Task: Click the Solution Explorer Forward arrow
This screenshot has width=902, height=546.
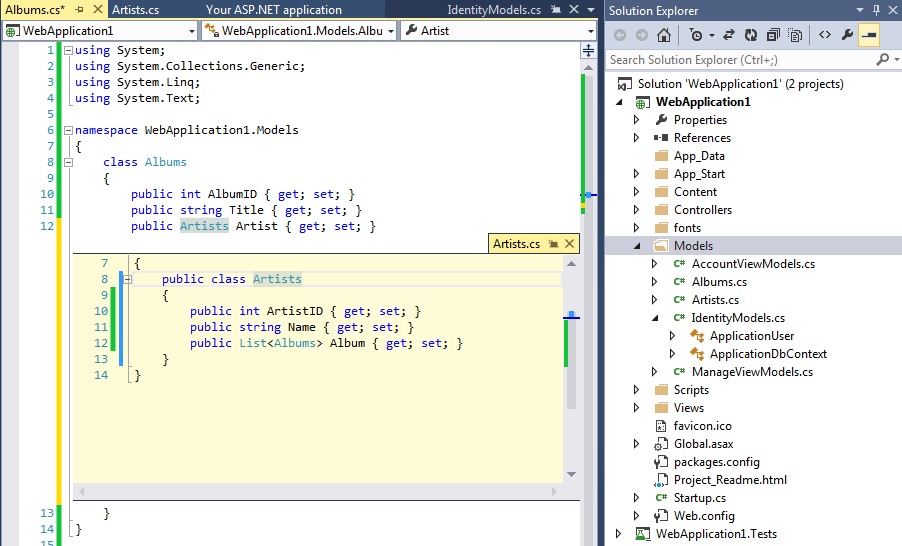Action: tap(641, 35)
